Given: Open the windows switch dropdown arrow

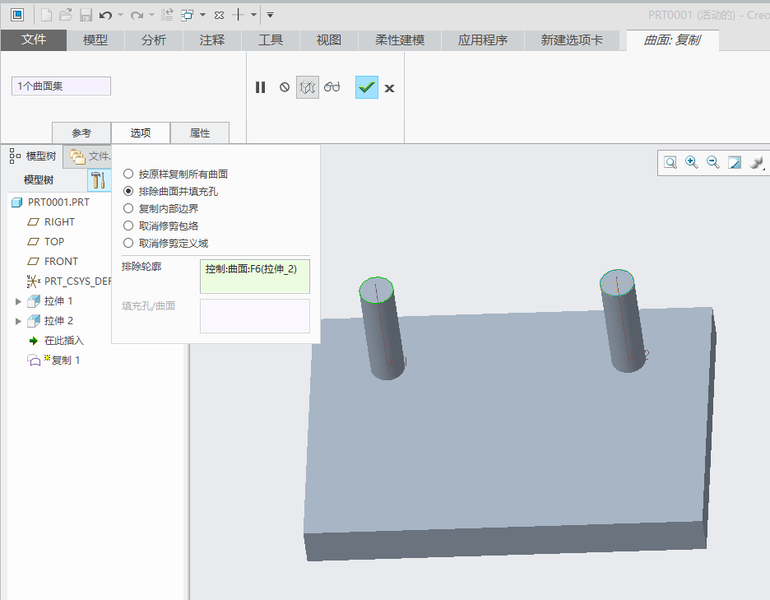Looking at the screenshot, I should [x=202, y=15].
